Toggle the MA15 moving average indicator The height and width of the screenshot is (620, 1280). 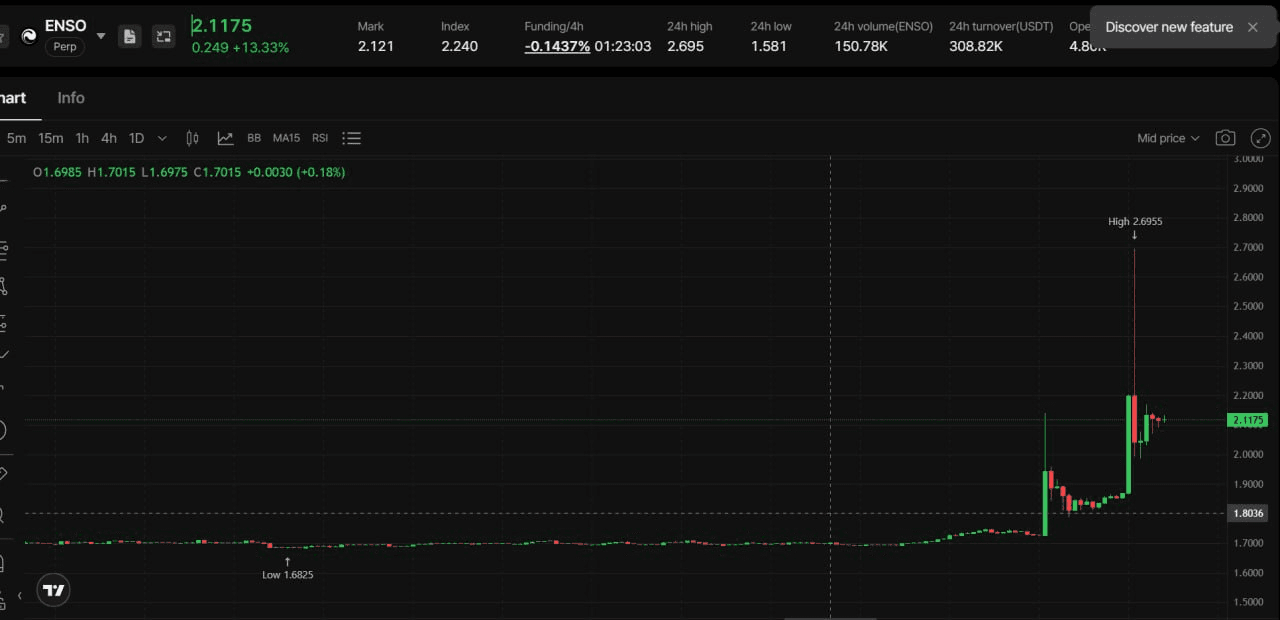click(286, 138)
